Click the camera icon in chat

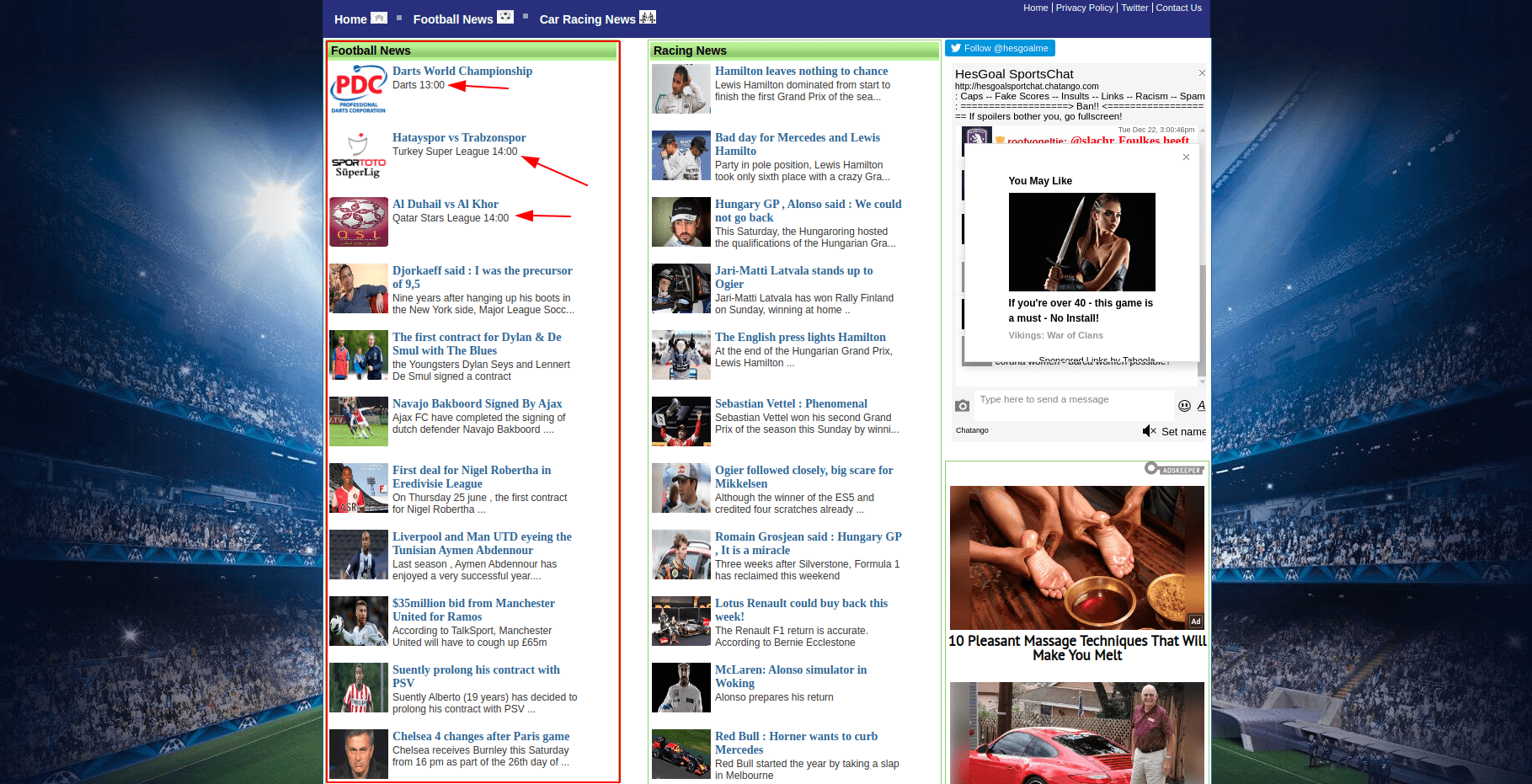tap(962, 406)
